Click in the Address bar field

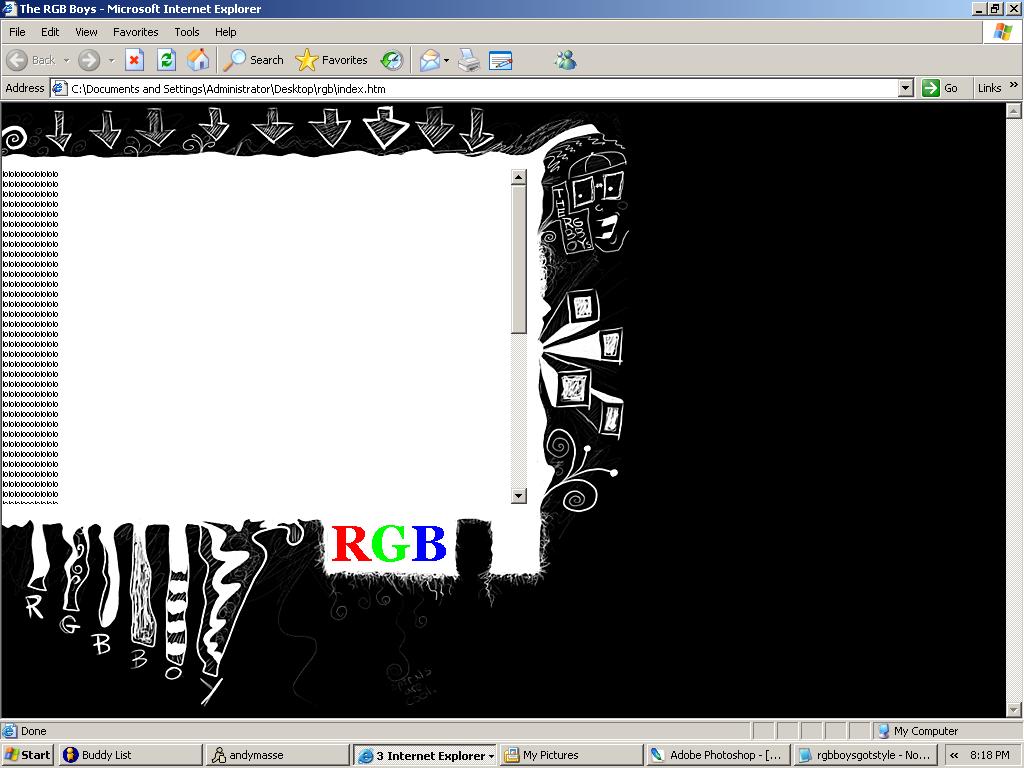click(480, 88)
